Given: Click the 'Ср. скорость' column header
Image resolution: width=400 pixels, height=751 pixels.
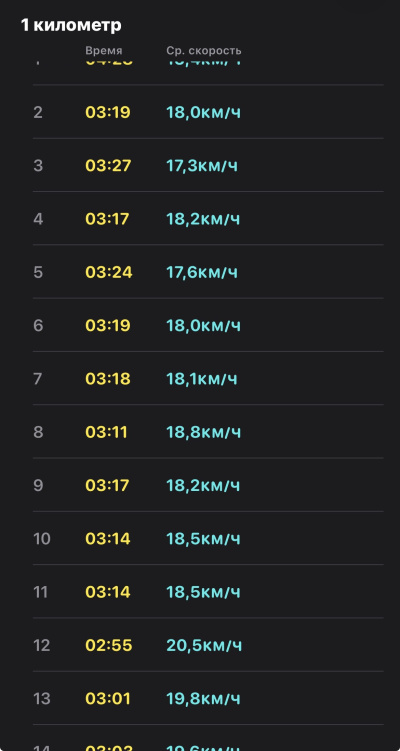Looking at the screenshot, I should 204,51.
